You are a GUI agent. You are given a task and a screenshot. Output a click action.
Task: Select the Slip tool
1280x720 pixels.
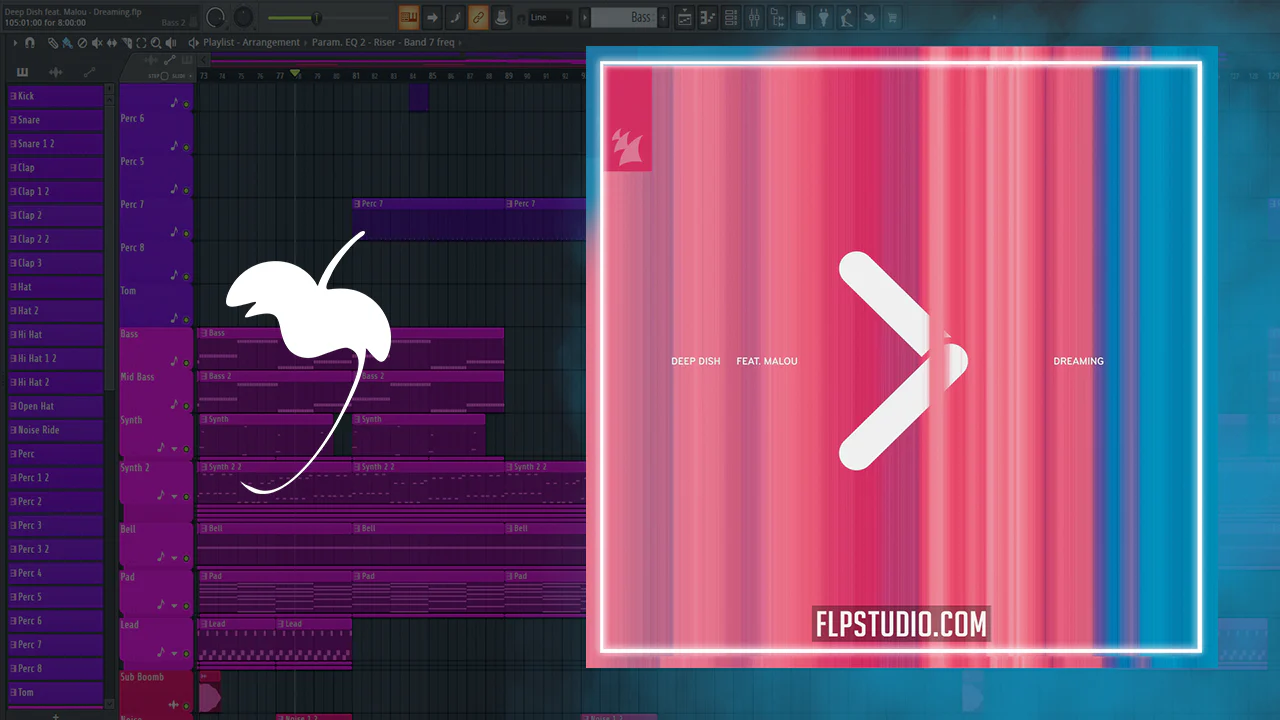point(112,43)
